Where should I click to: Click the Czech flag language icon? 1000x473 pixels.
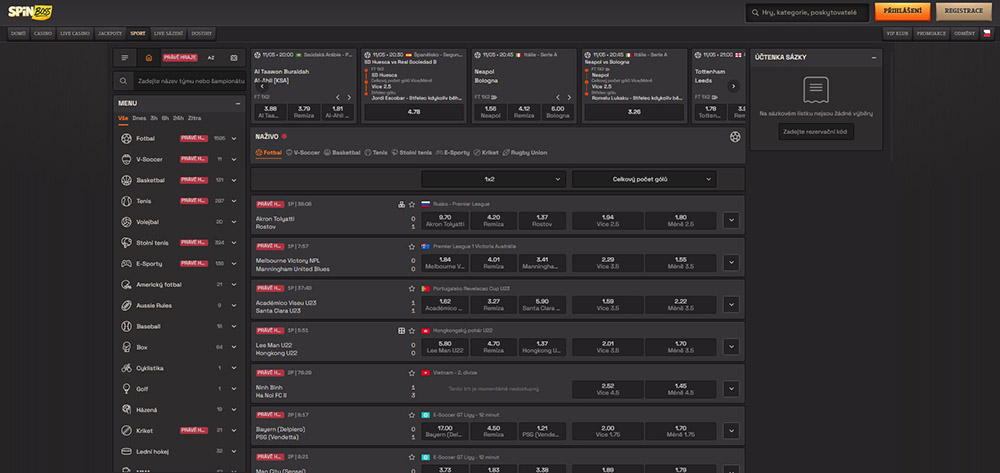(987, 33)
